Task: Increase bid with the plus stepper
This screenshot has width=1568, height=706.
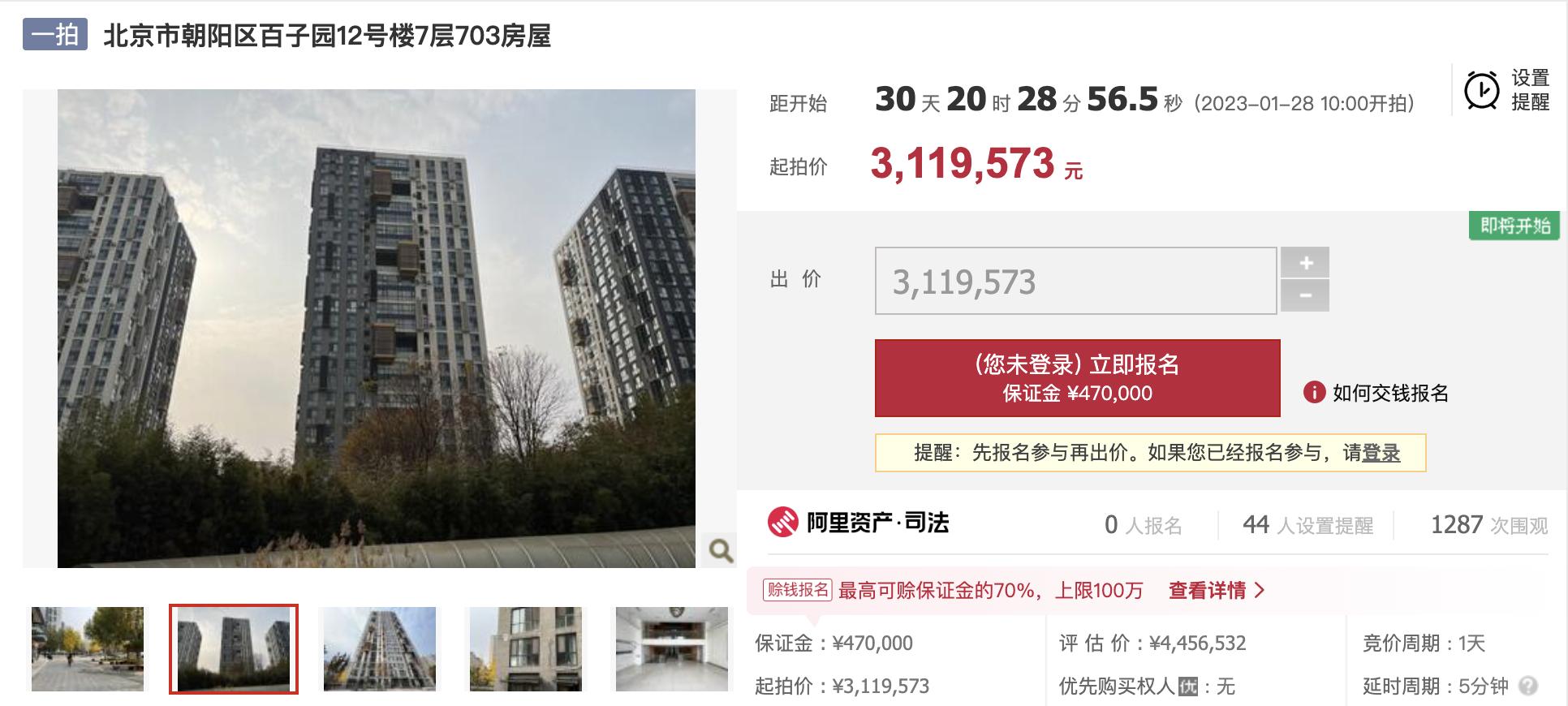Action: point(1305,263)
